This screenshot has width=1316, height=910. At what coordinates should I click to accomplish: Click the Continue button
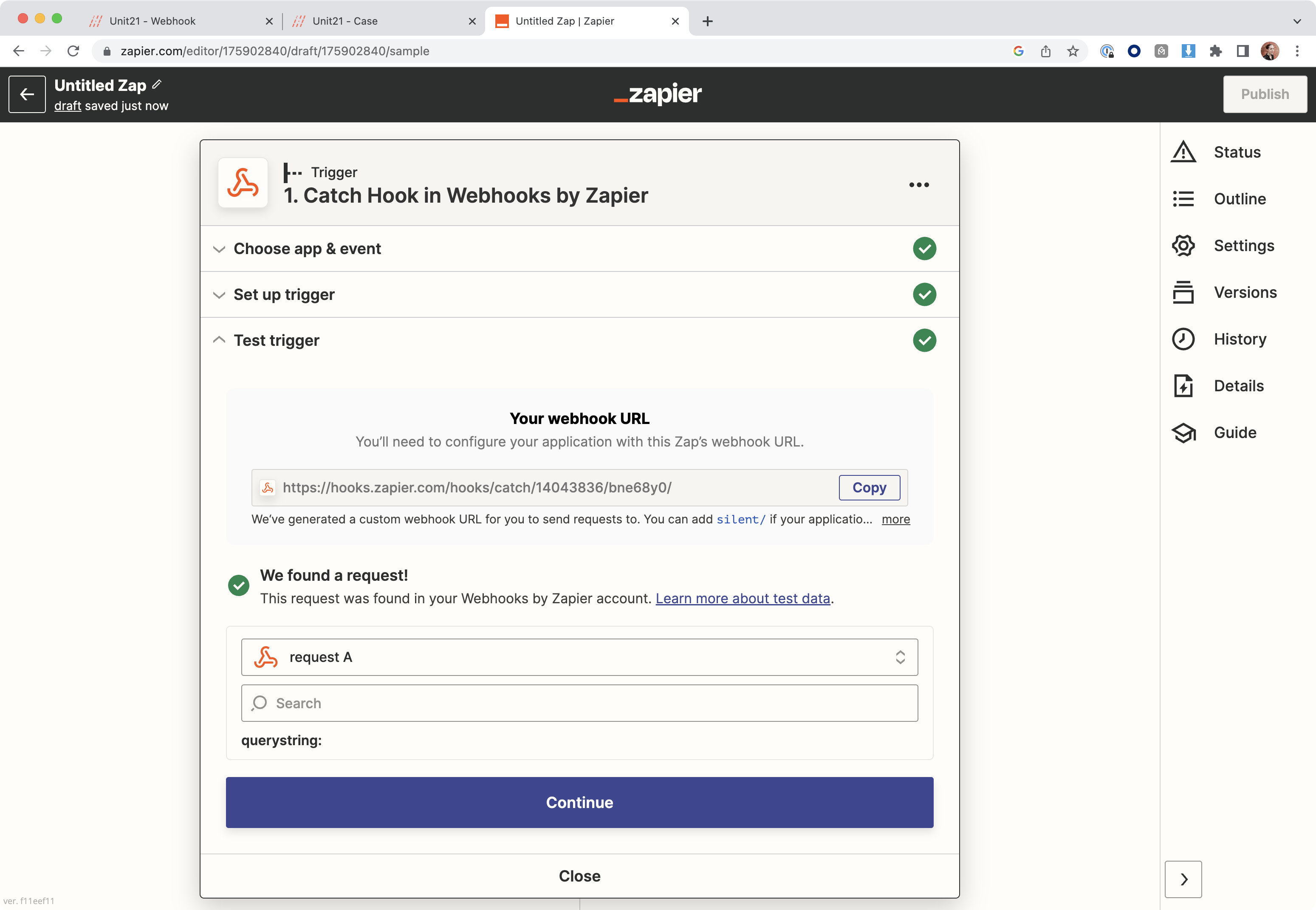pos(579,802)
